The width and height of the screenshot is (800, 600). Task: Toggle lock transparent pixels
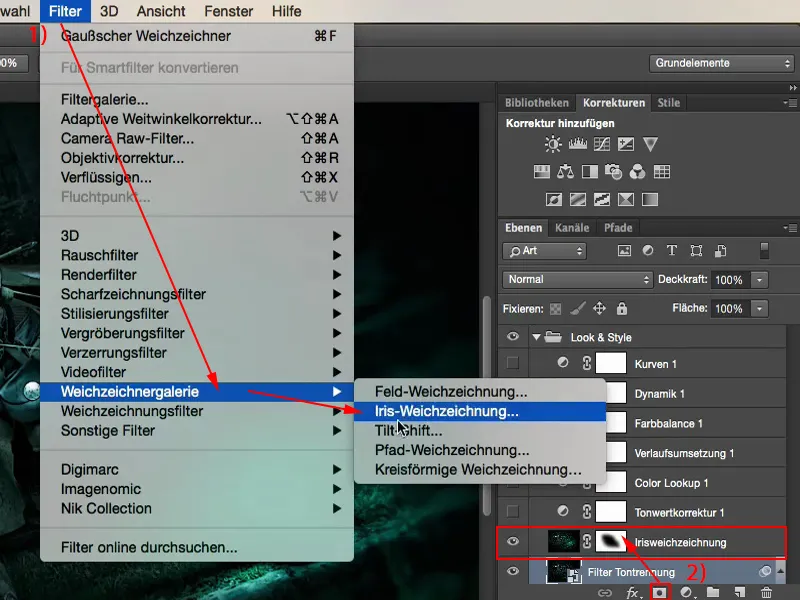pyautogui.click(x=556, y=309)
